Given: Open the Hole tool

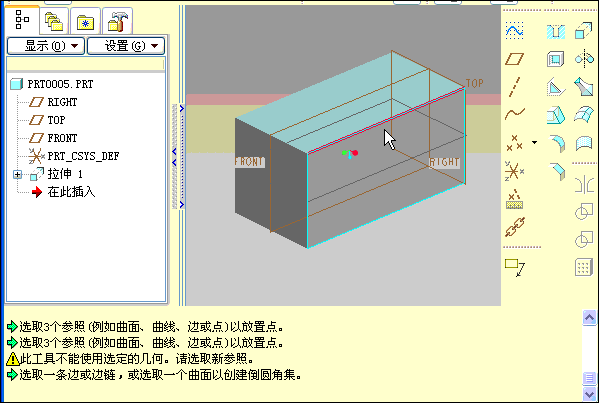Looking at the screenshot, I should 555,31.
